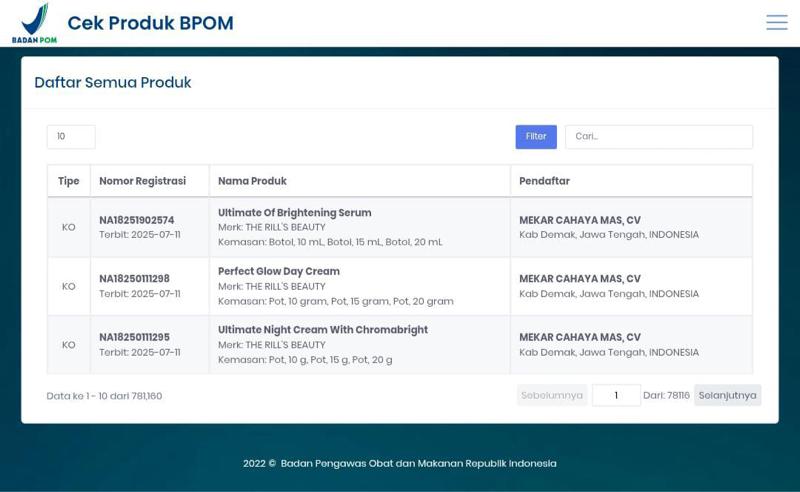This screenshot has height=492, width=800.
Task: Click the Sebelumnya pagination button
Action: [x=551, y=395]
